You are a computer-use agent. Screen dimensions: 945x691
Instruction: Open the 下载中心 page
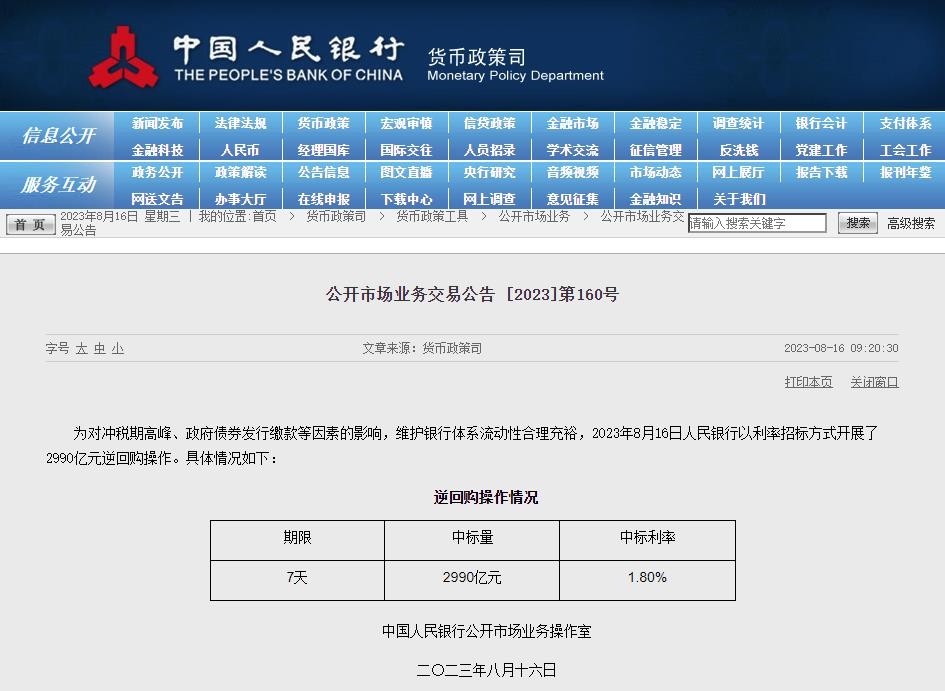point(406,199)
